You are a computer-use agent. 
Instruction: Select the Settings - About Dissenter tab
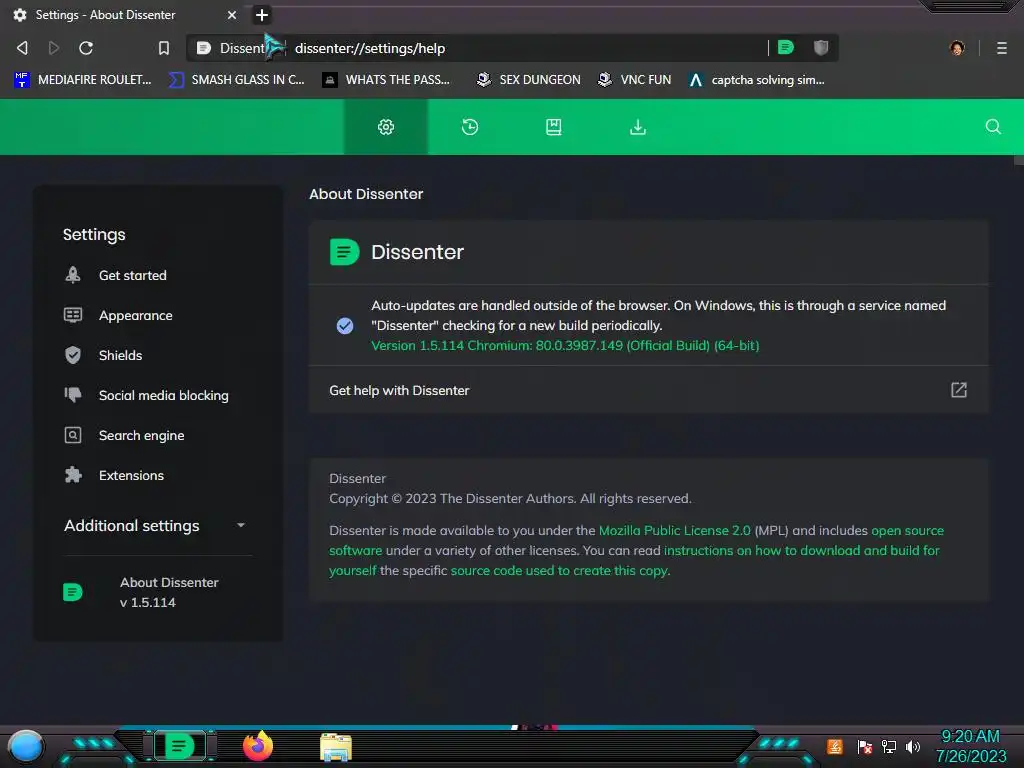124,14
